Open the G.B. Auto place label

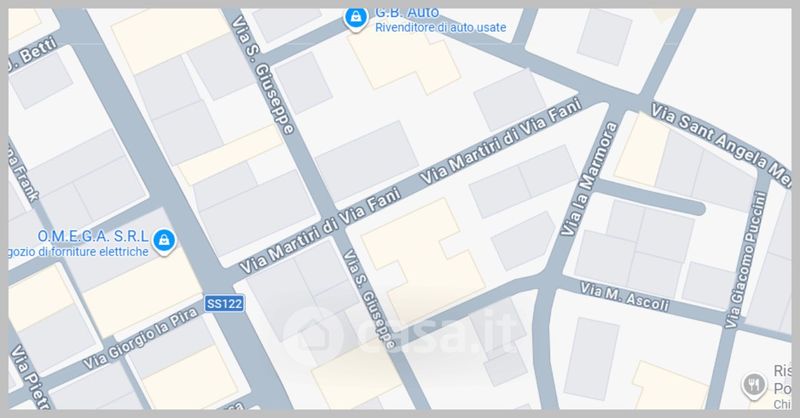pos(407,13)
